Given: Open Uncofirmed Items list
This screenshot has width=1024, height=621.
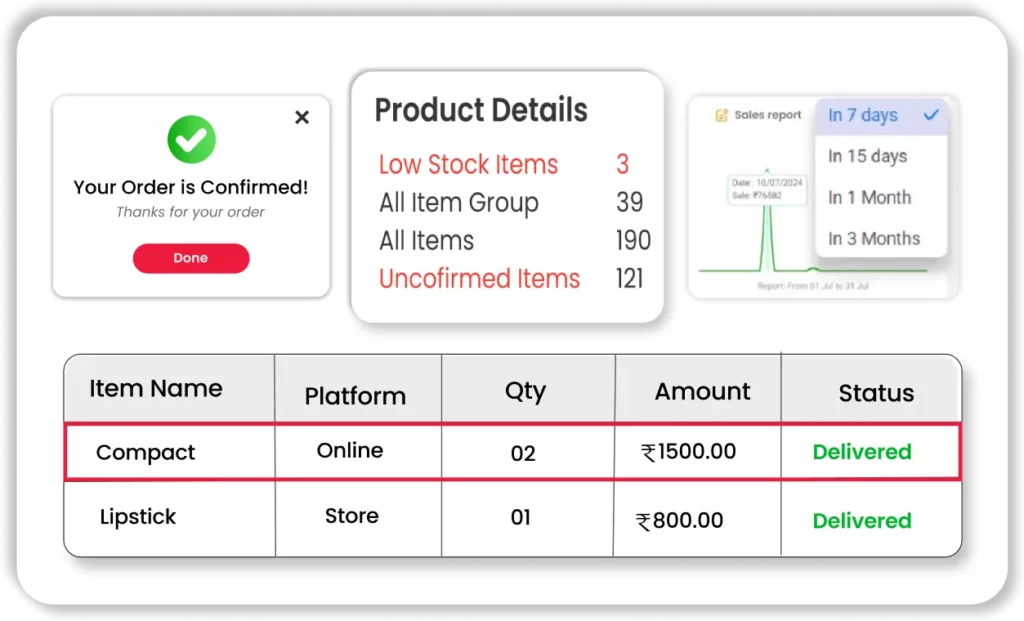Looking at the screenshot, I should [479, 278].
